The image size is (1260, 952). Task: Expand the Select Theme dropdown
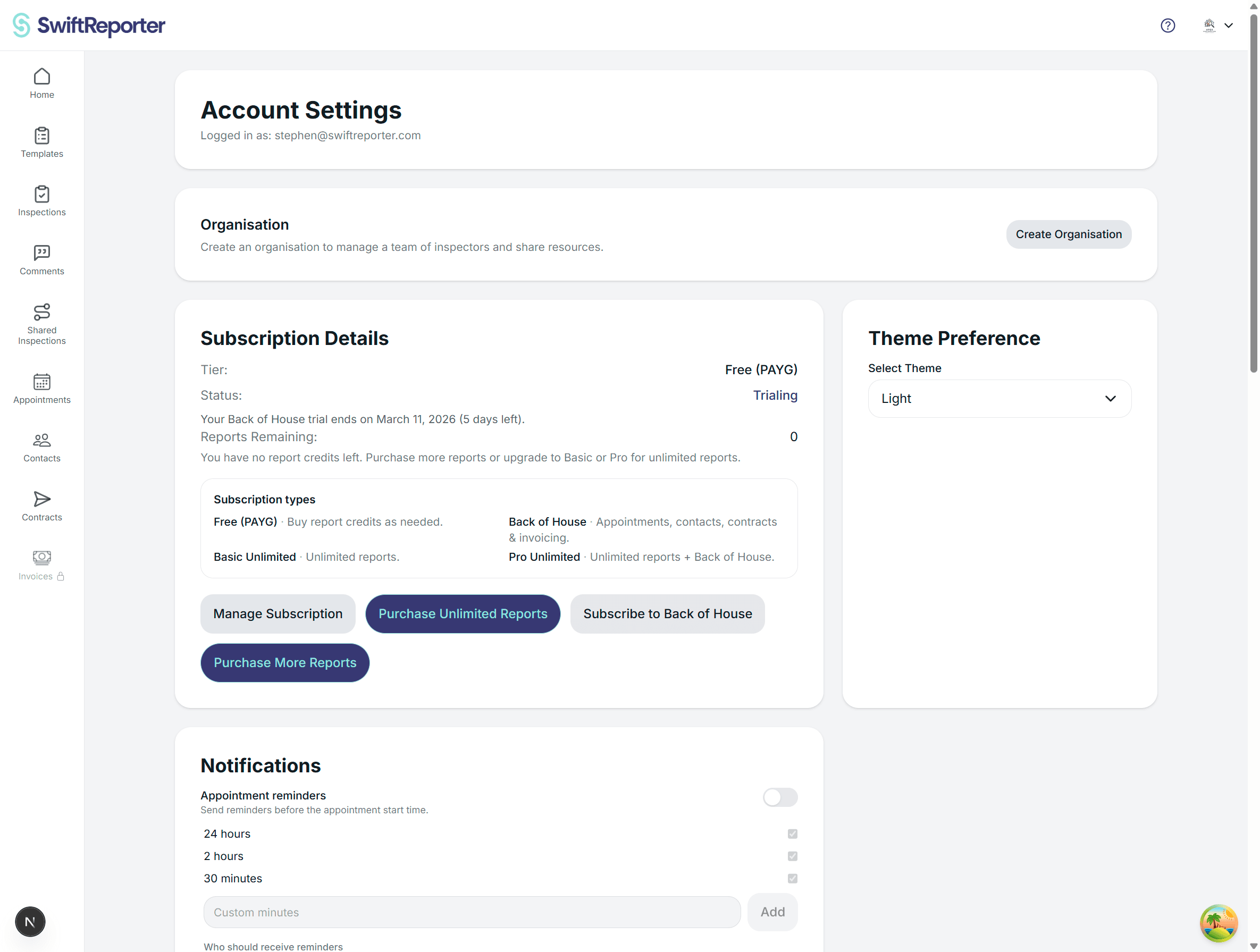(x=999, y=399)
